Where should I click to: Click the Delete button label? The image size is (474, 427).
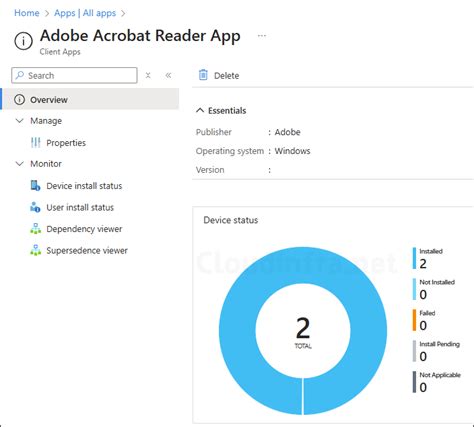pos(226,76)
